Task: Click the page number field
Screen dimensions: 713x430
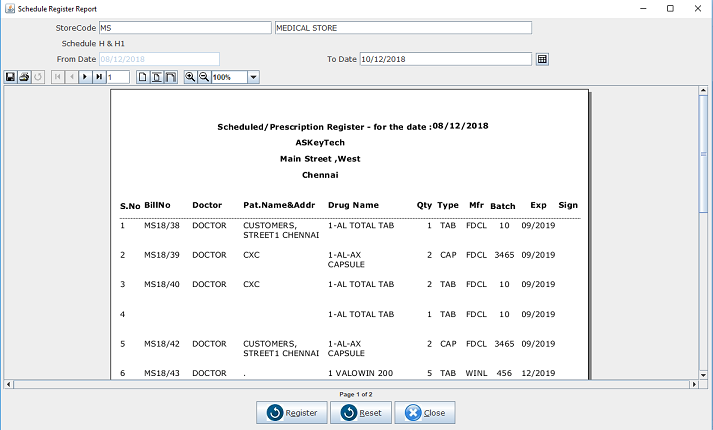Action: pos(118,77)
